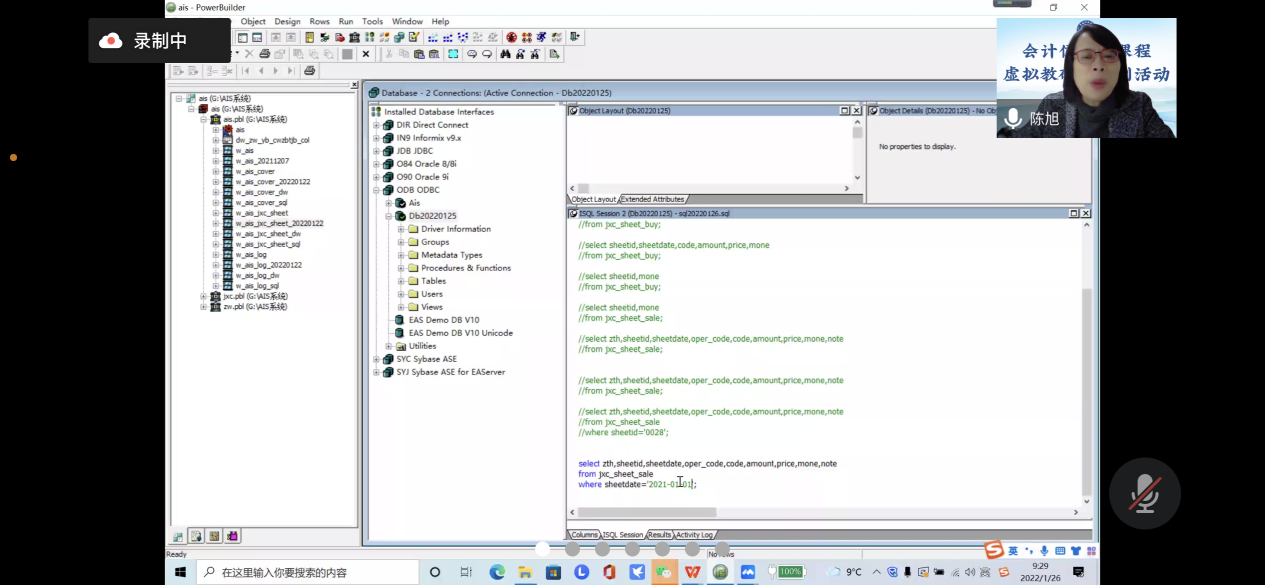Select w_ais_jxc_sheet_sql in the system tree
The image size is (1265, 585).
[267, 244]
